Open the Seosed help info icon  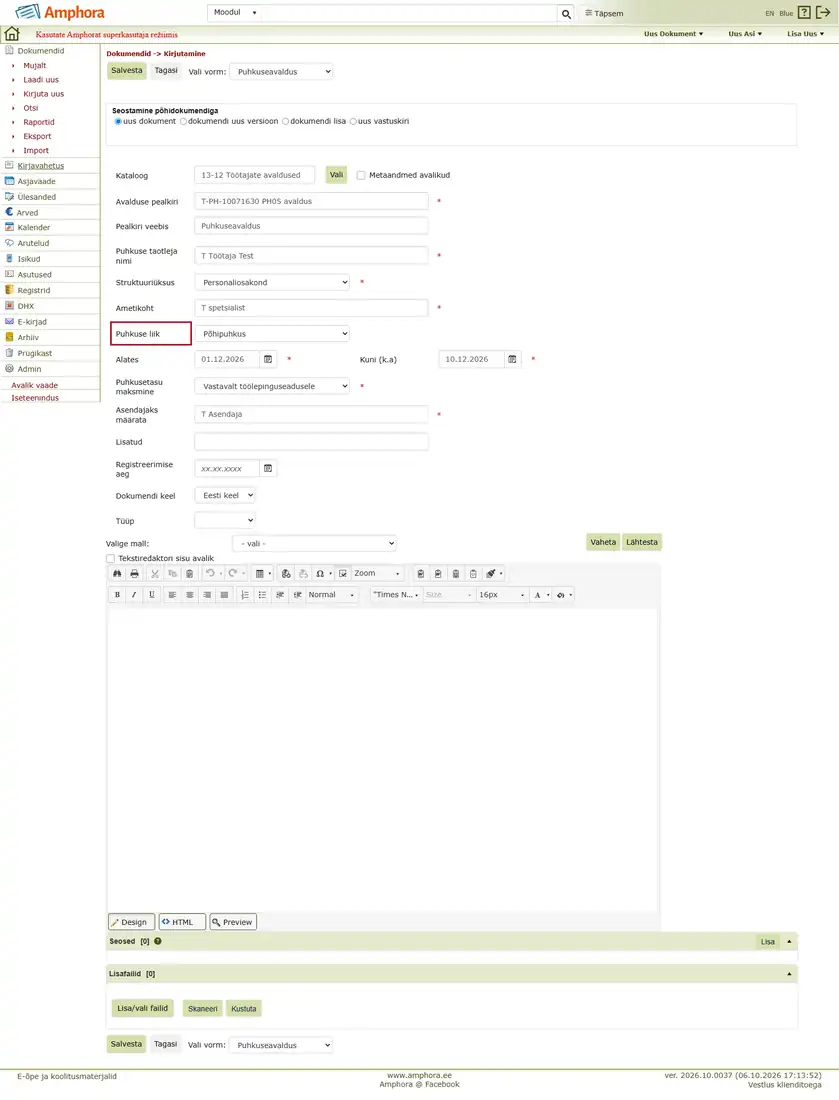click(158, 941)
